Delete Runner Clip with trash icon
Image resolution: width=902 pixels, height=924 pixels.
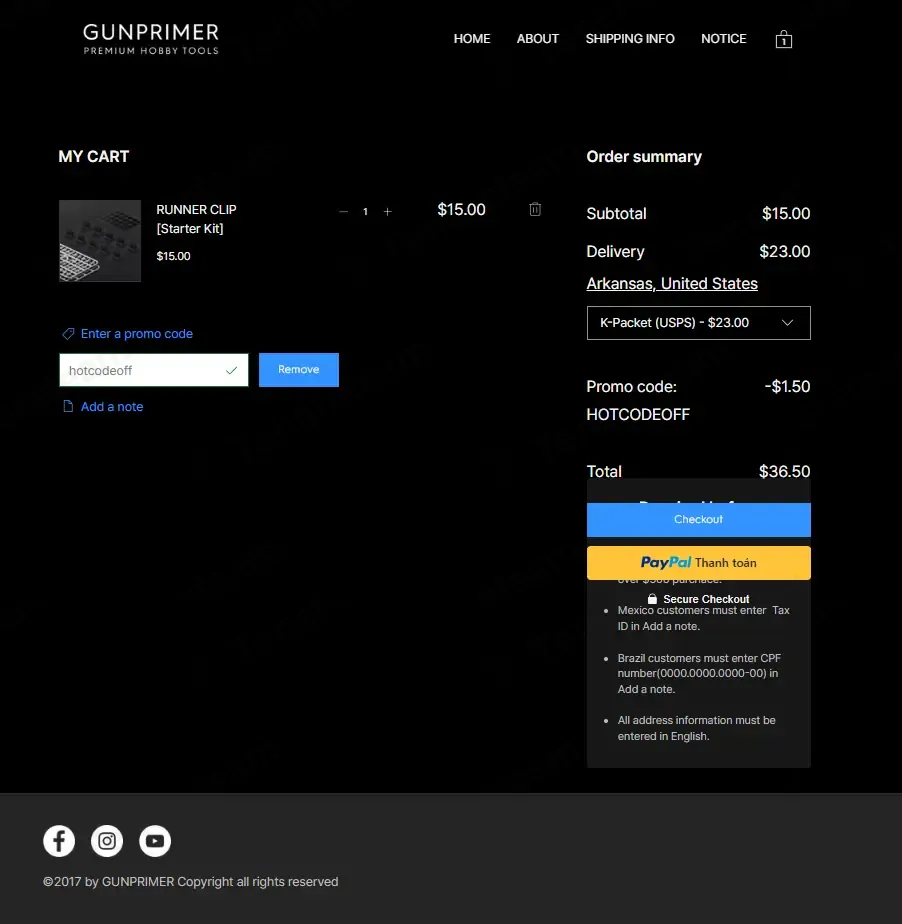coord(535,209)
